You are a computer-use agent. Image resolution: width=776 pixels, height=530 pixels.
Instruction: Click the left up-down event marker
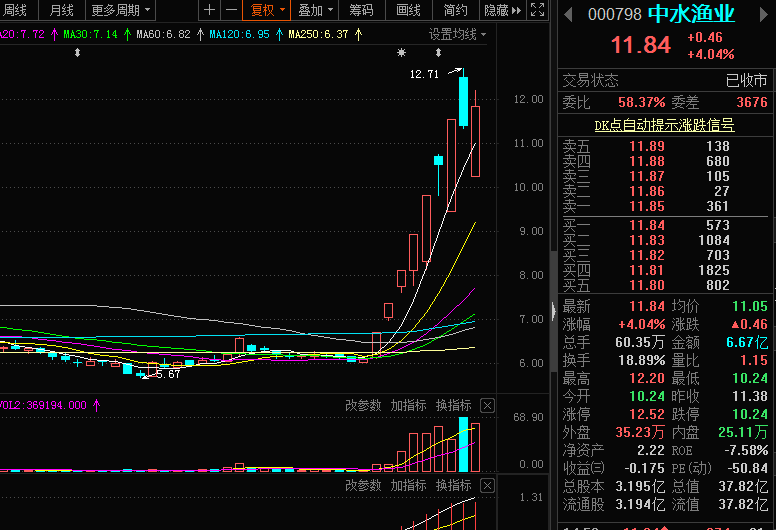point(77,52)
